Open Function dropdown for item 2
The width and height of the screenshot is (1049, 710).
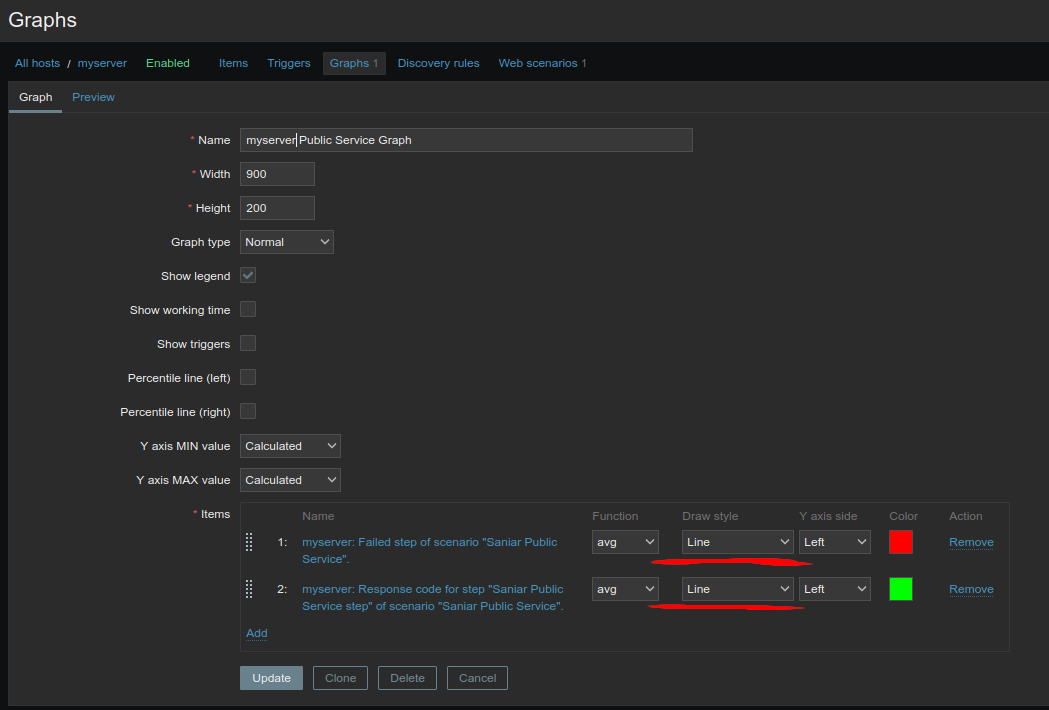click(625, 589)
